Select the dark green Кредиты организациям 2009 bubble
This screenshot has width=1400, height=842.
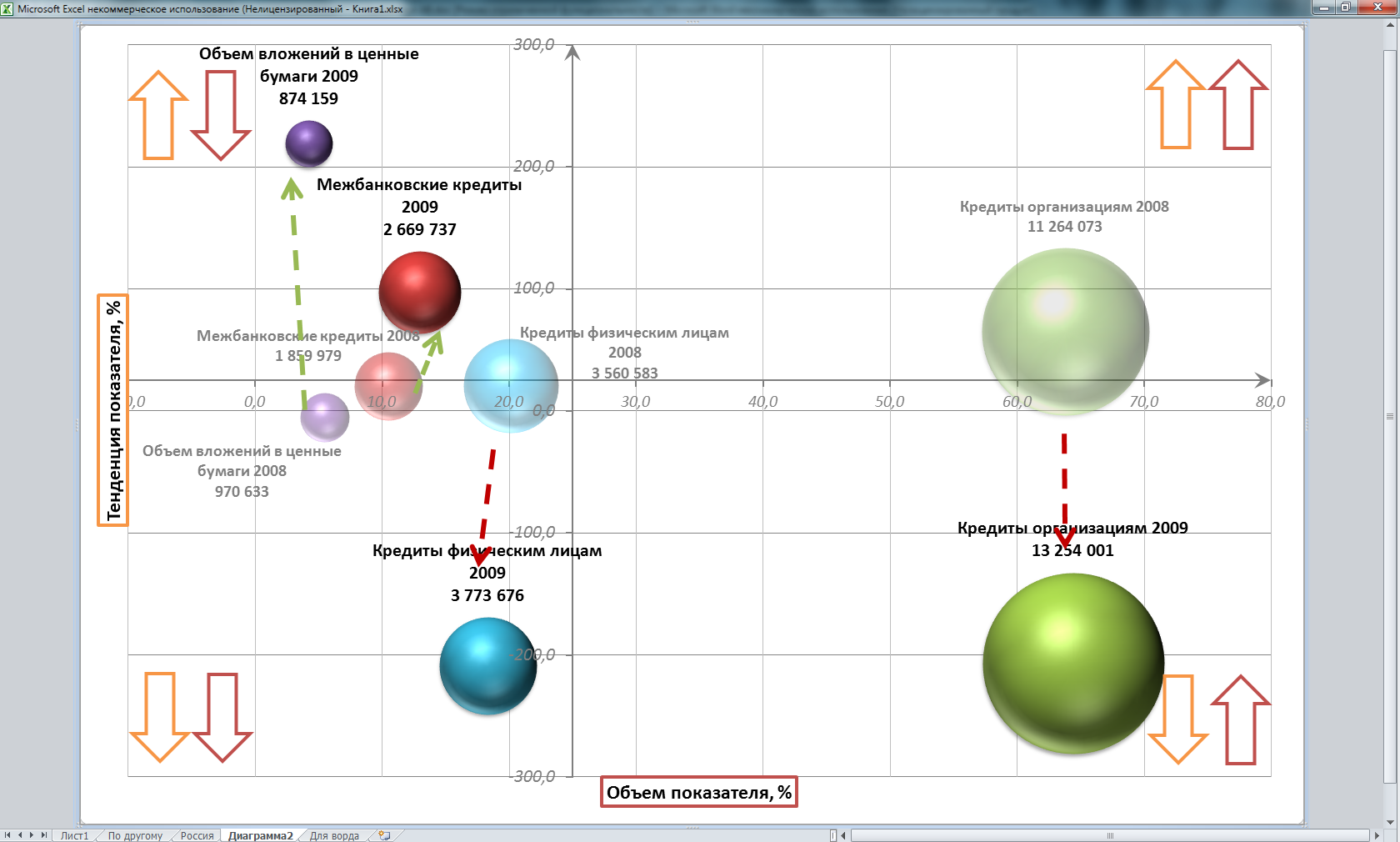[1072, 664]
